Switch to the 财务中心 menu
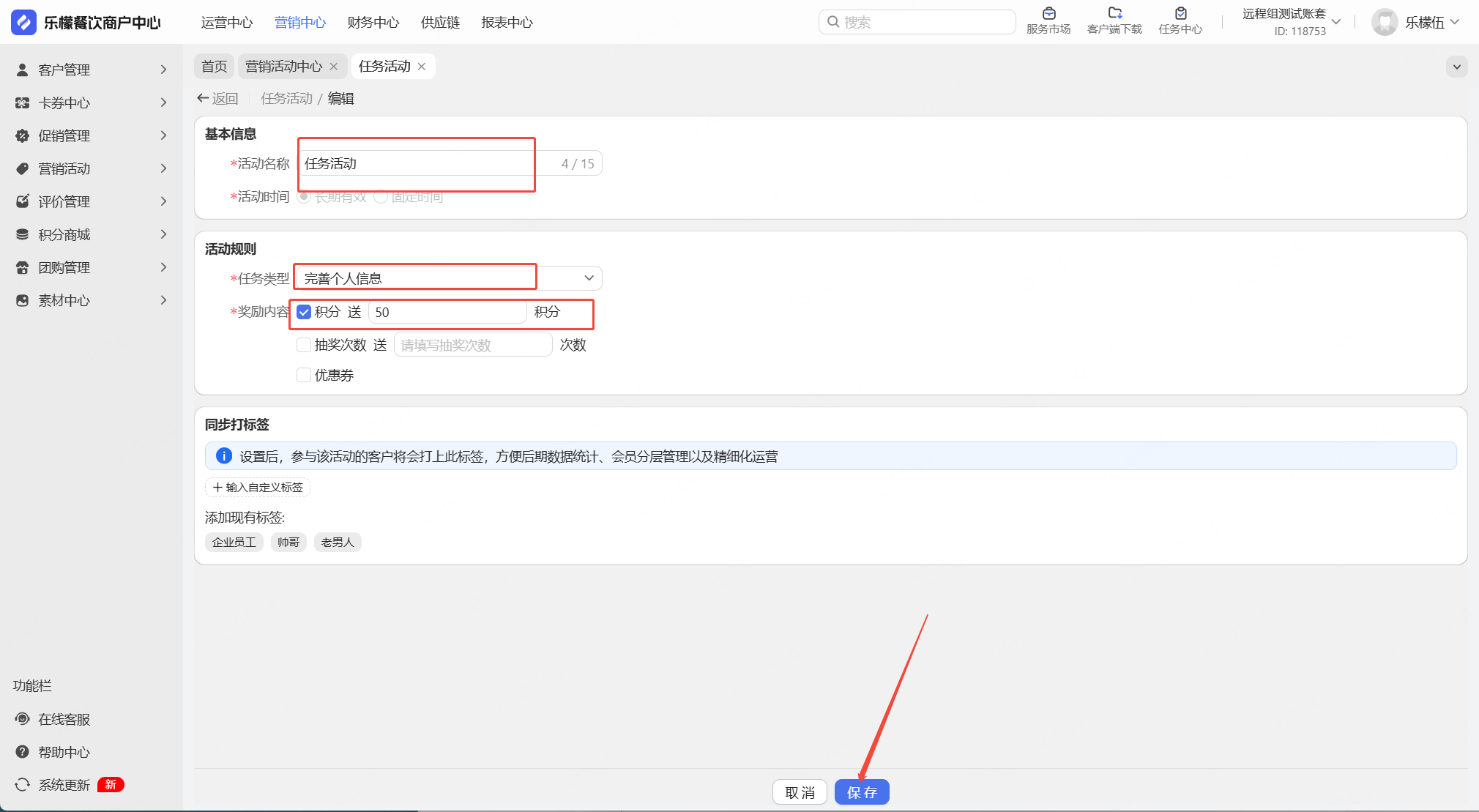Viewport: 1479px width, 812px height. [373, 23]
